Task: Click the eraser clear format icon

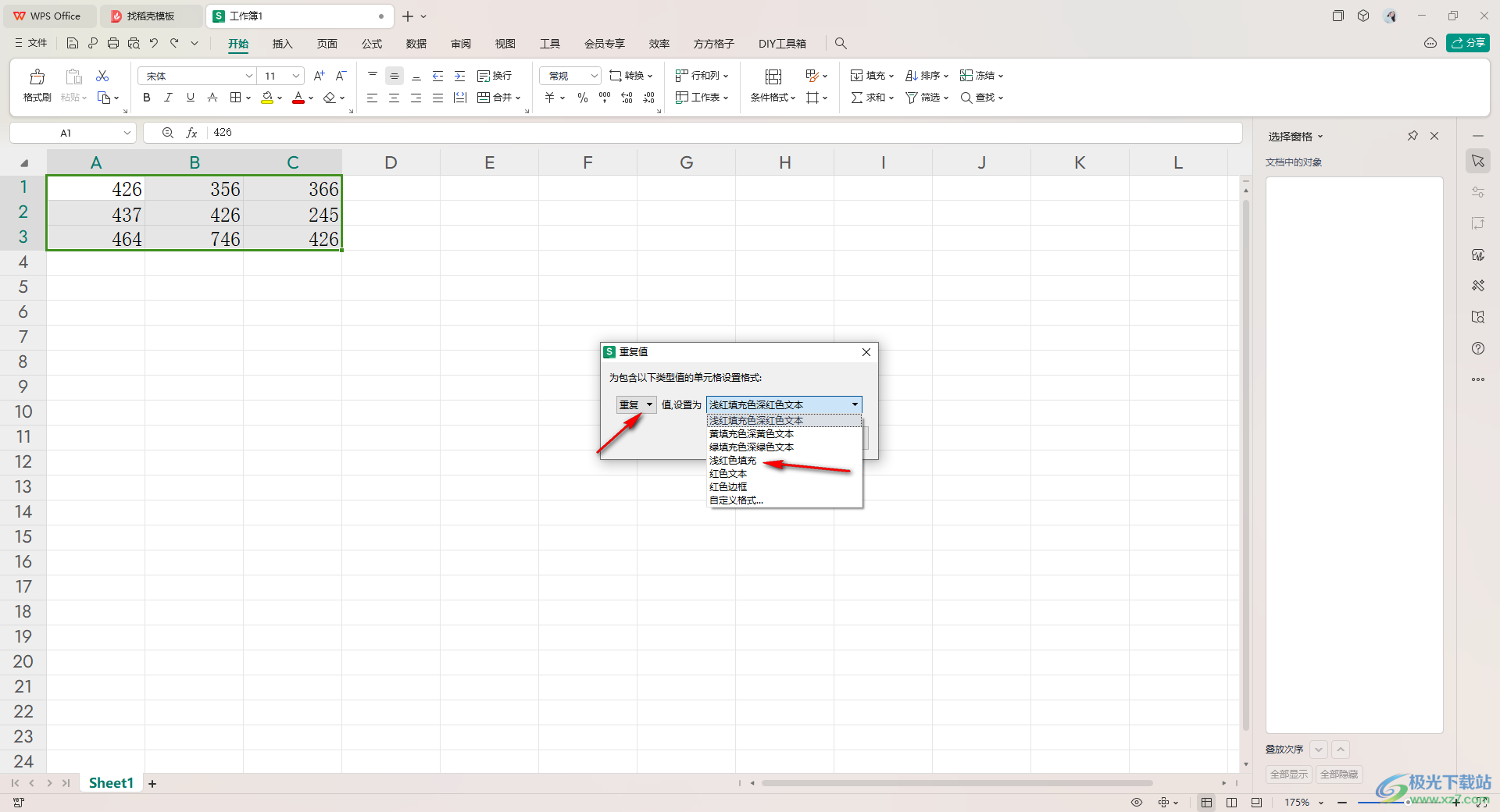Action: (x=330, y=98)
